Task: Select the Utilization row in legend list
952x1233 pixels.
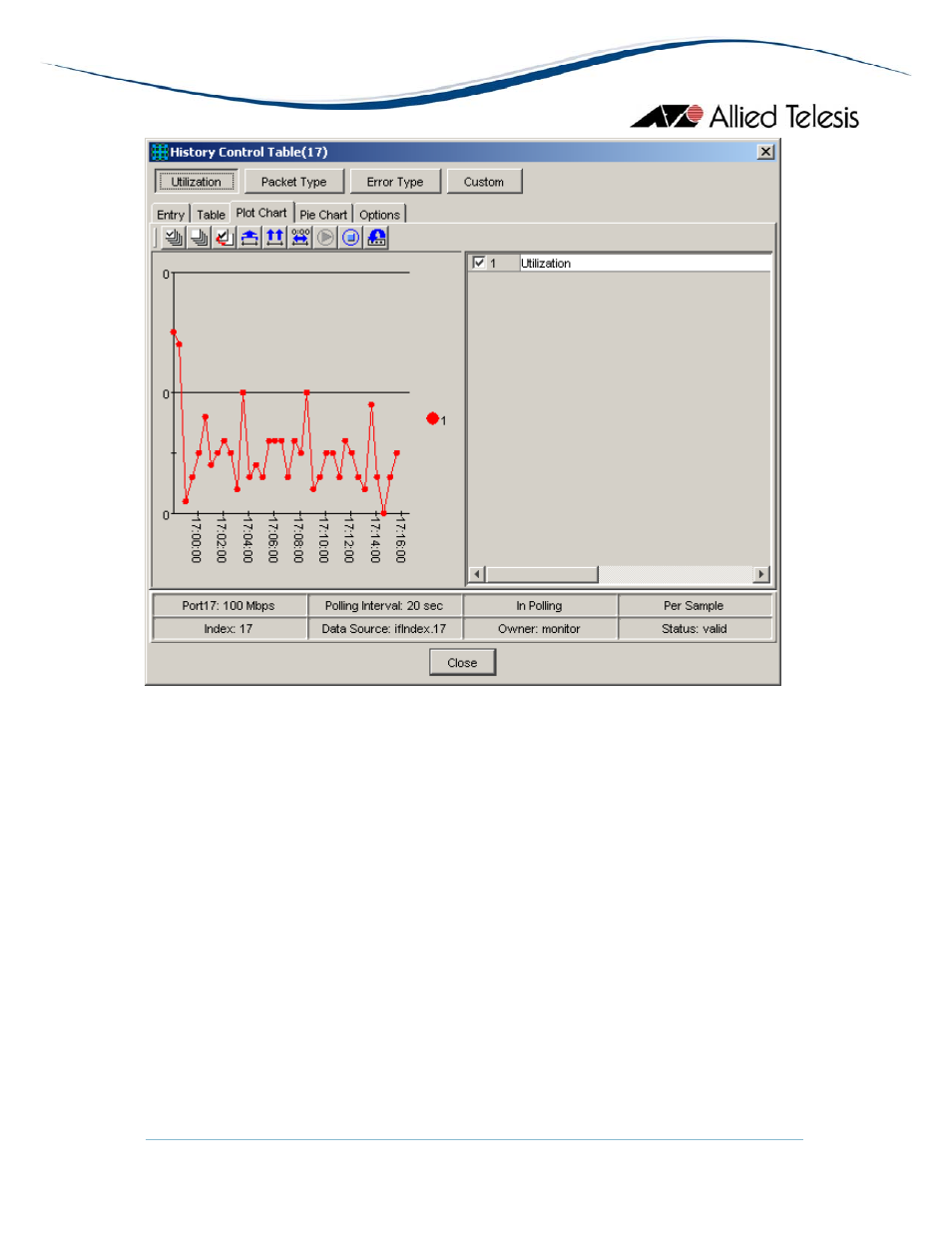Action: (620, 263)
